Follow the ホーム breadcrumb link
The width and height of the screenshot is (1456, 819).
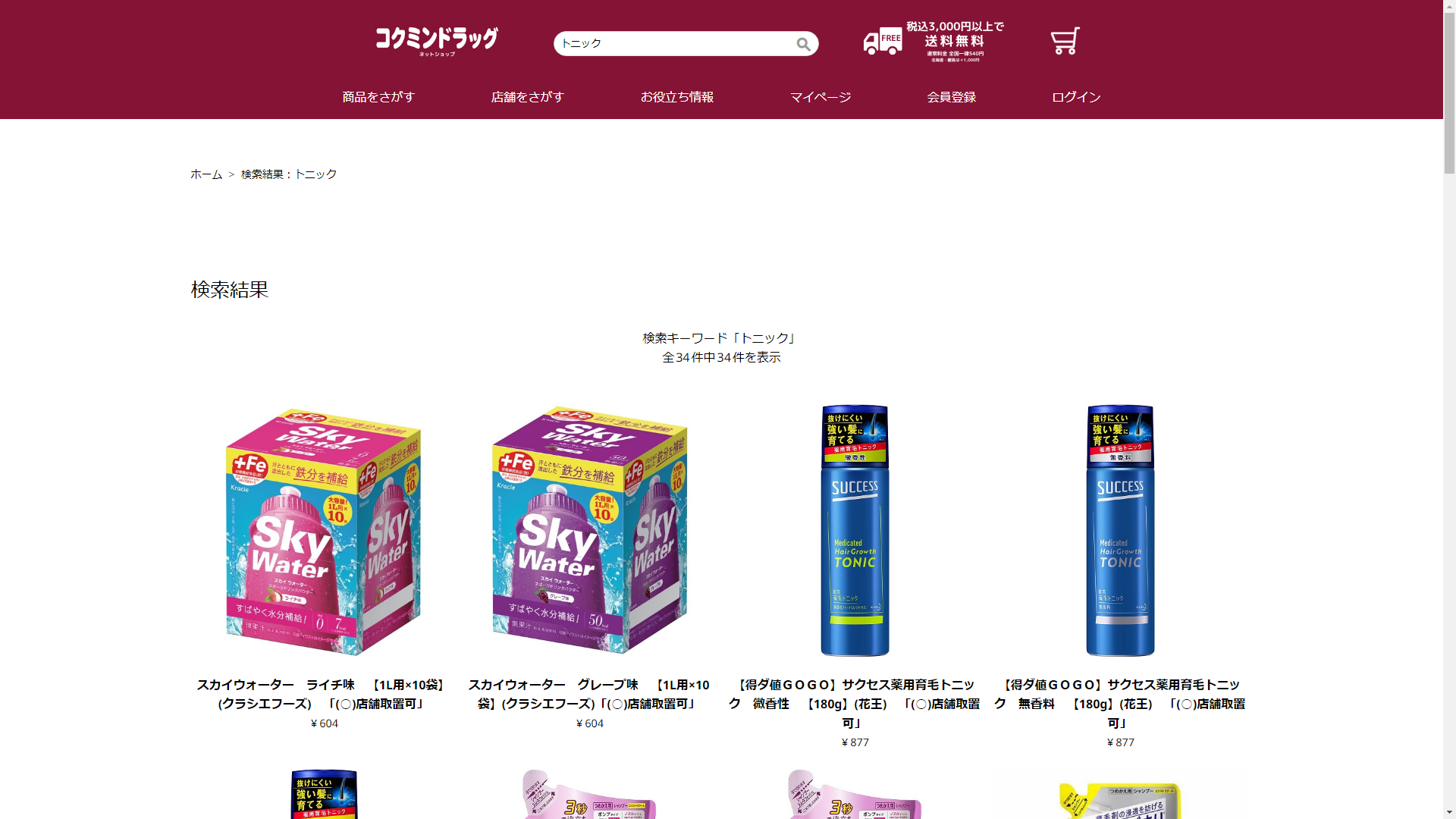(206, 174)
